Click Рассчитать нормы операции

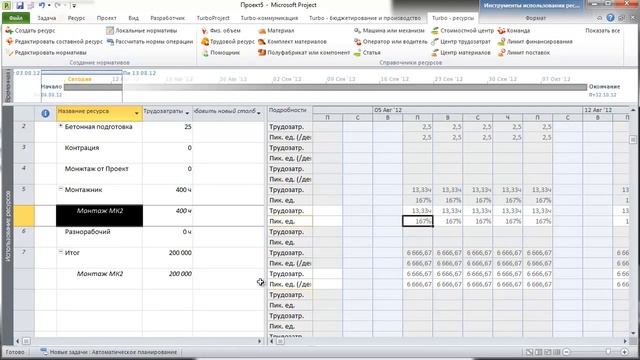pyautogui.click(x=149, y=42)
